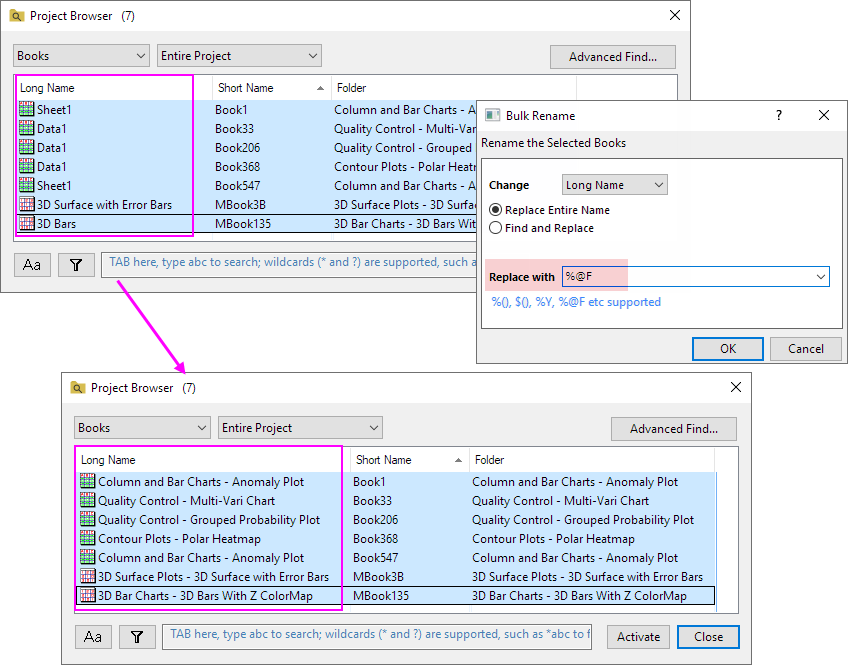Open the Long Name change dropdown
This screenshot has width=850, height=668.
point(614,184)
